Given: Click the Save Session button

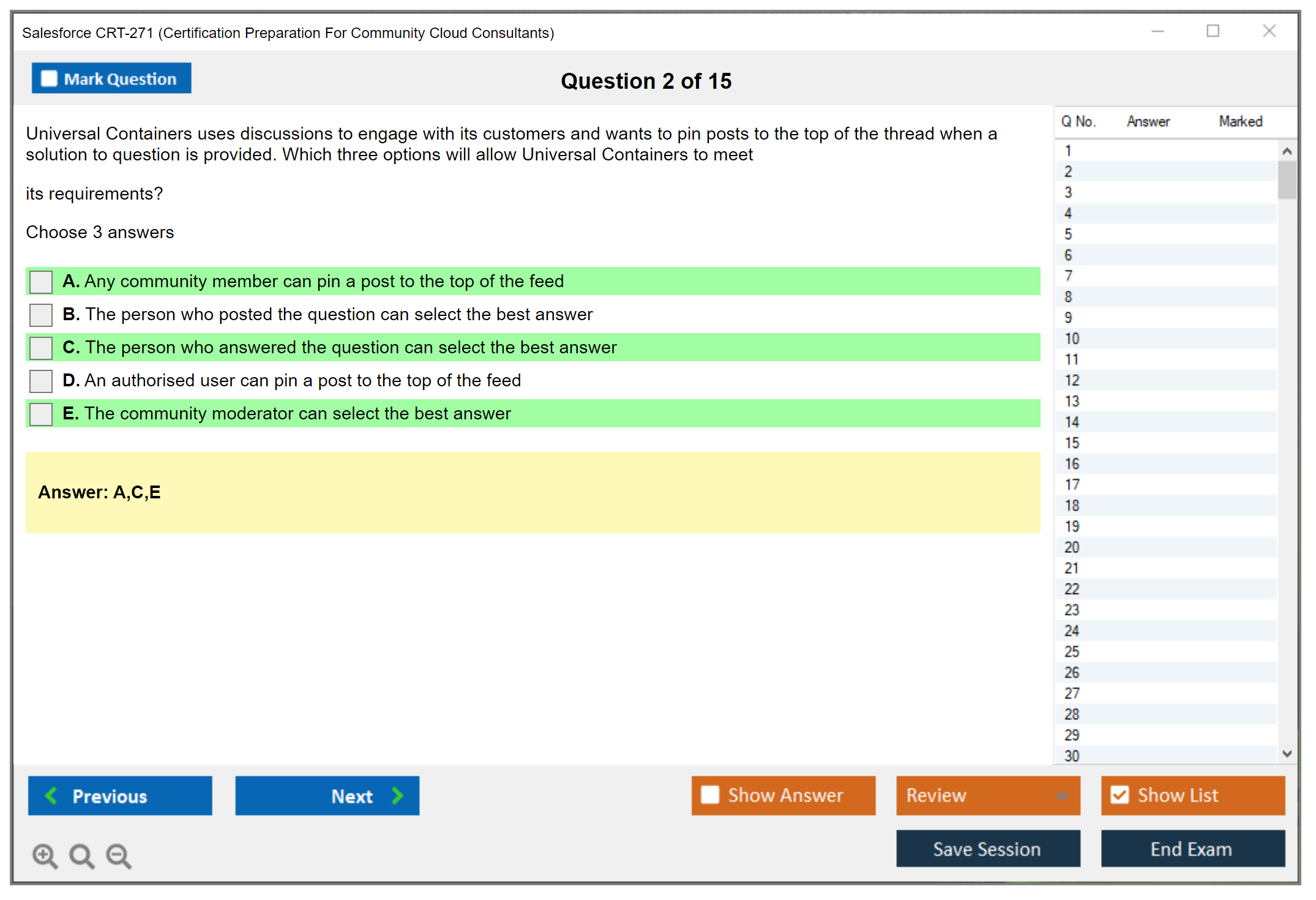Looking at the screenshot, I should pyautogui.click(x=987, y=849).
